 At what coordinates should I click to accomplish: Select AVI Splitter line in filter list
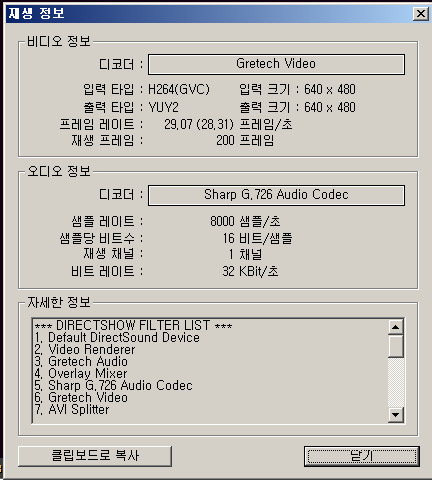click(72, 409)
